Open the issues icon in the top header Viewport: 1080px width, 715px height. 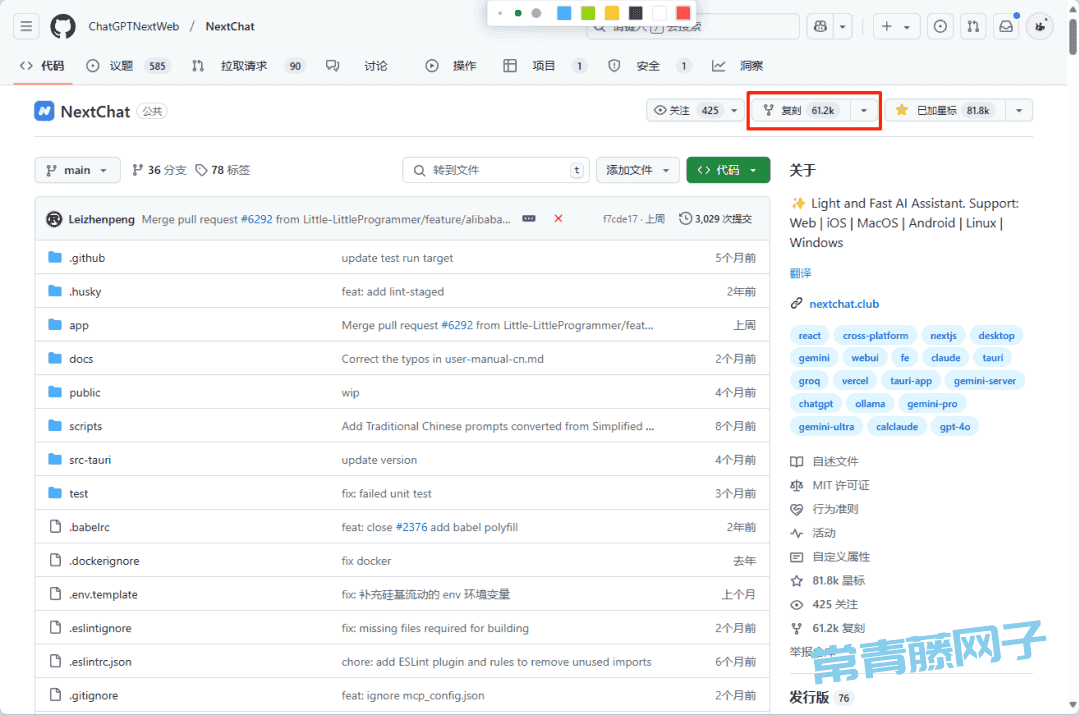(x=939, y=26)
